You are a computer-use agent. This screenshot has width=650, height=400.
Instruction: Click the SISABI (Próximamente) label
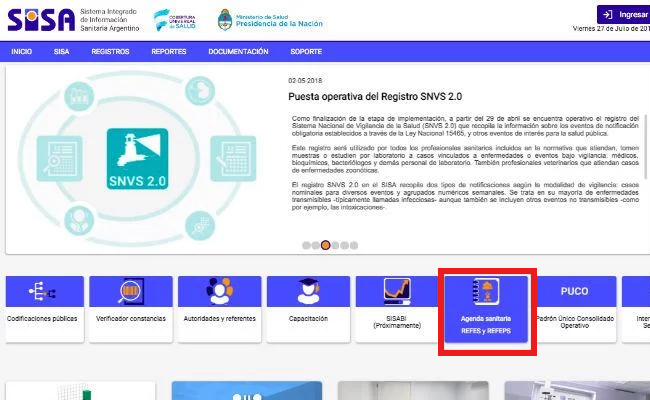397,322
